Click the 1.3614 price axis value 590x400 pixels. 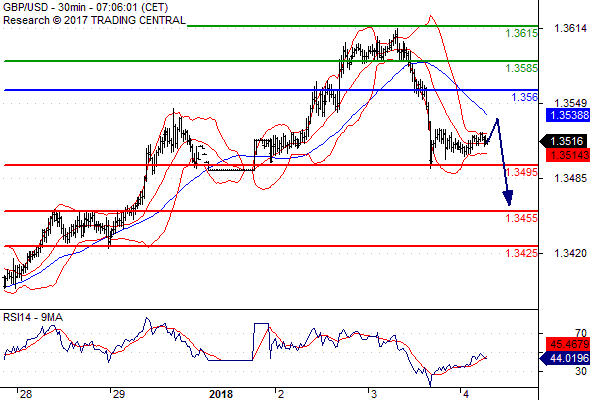[570, 28]
